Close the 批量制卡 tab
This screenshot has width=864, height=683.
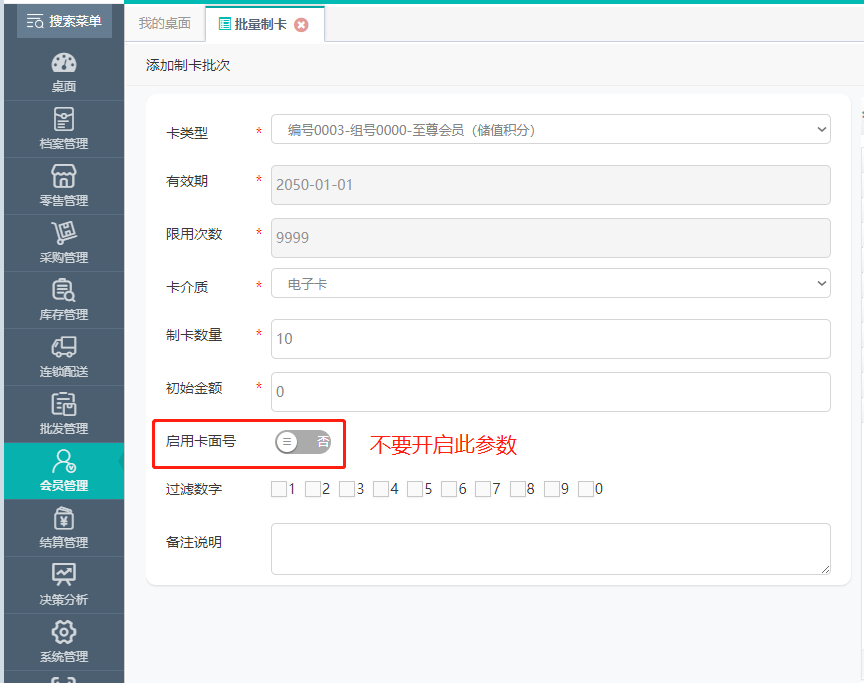[x=301, y=25]
